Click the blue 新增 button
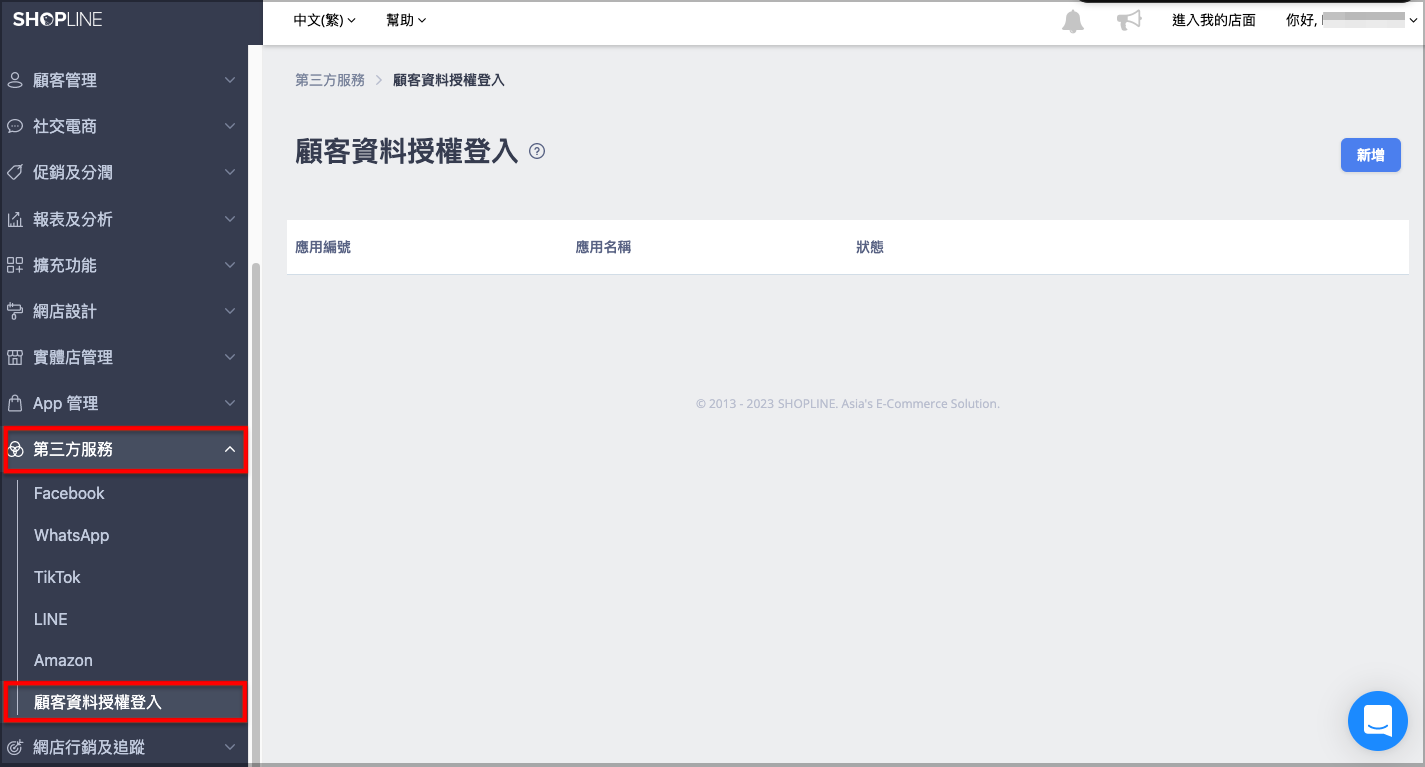The image size is (1425, 767). [x=1370, y=155]
